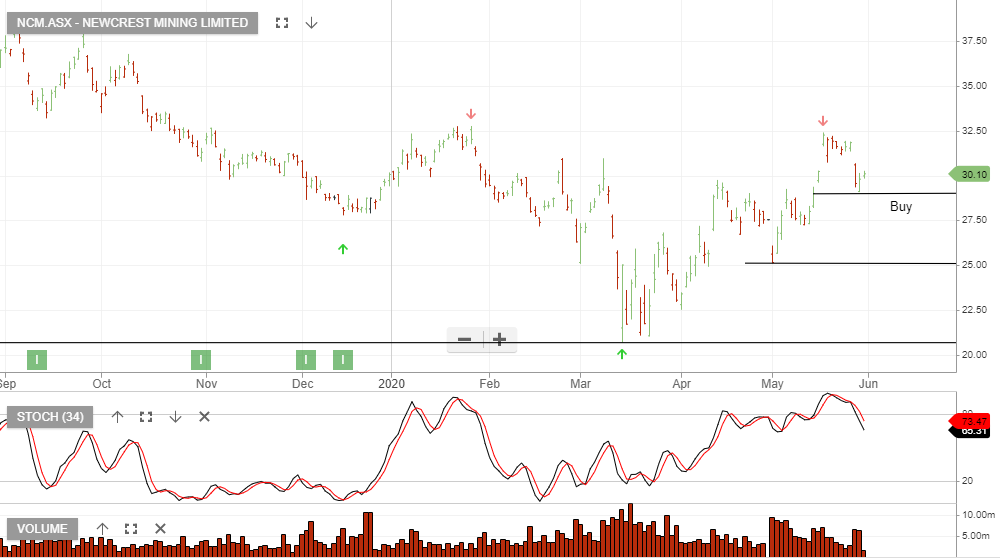Click the 73.47 stochastic value tag

tap(971, 421)
